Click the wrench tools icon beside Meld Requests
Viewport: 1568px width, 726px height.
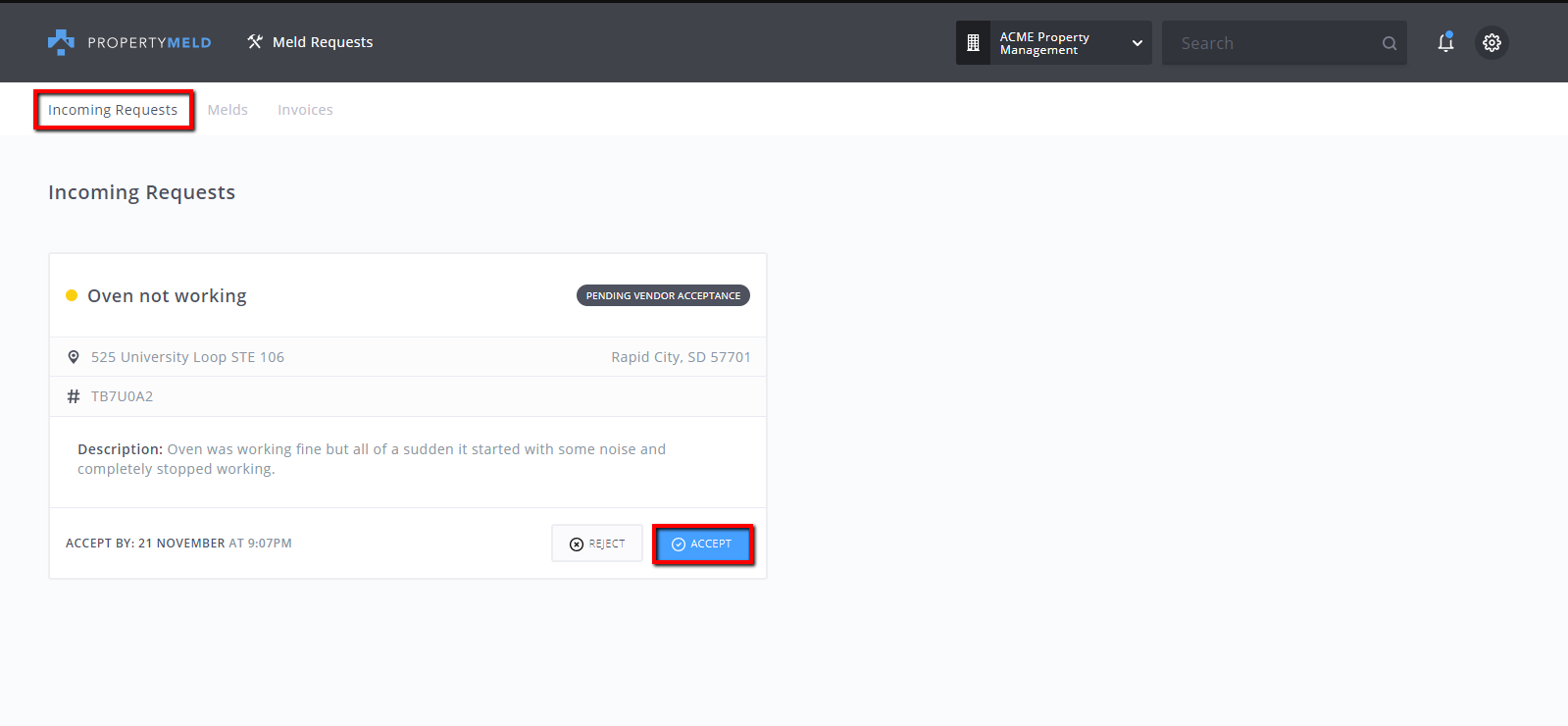point(255,42)
